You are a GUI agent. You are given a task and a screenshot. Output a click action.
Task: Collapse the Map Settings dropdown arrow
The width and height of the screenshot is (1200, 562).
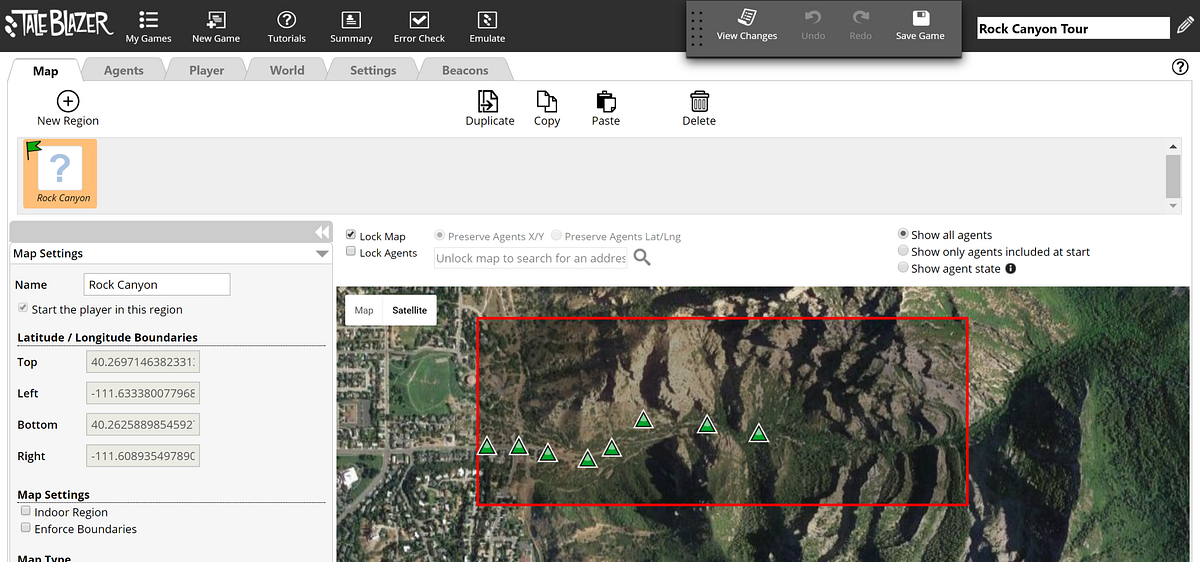pos(322,254)
